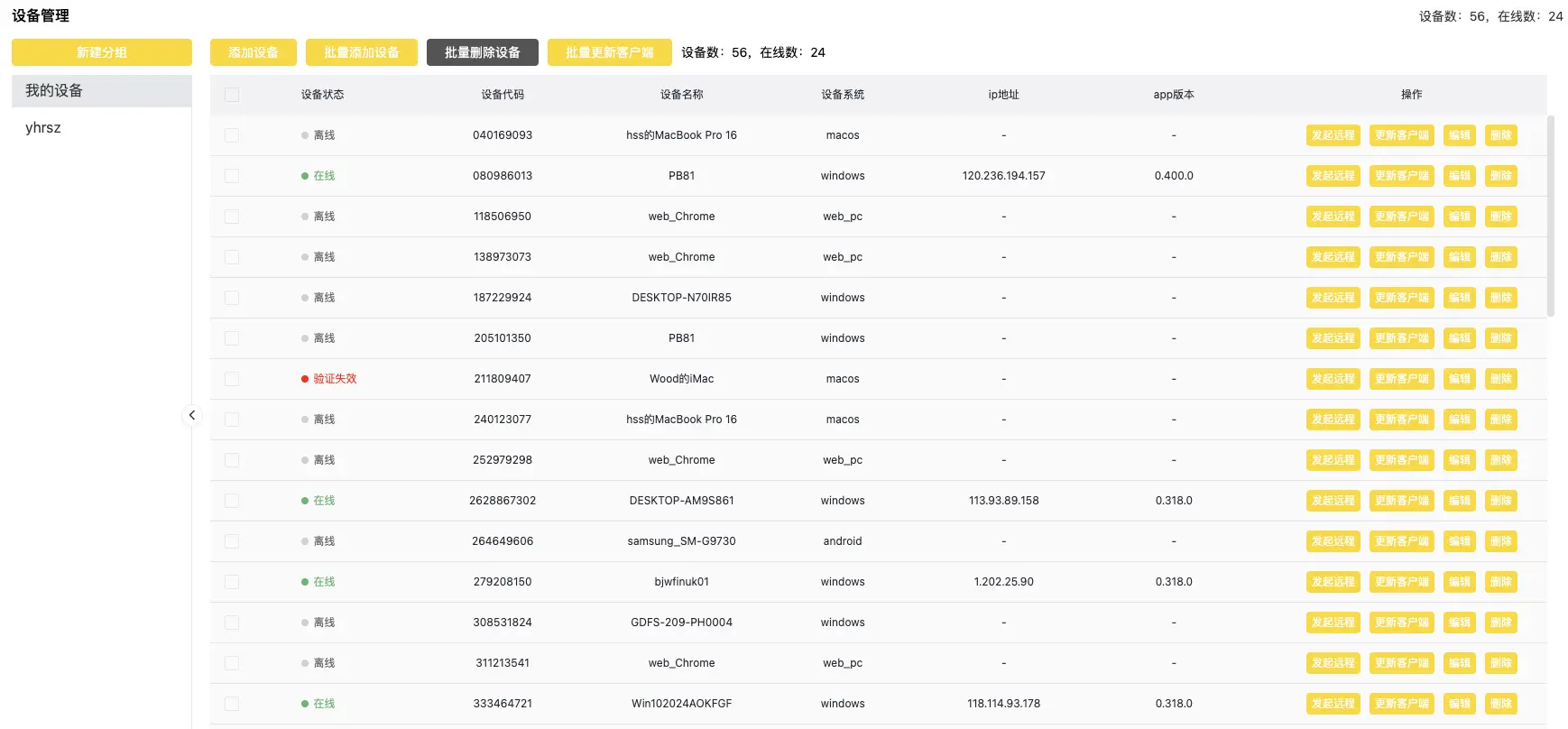Tick the select-all checkbox in table header

(232, 95)
